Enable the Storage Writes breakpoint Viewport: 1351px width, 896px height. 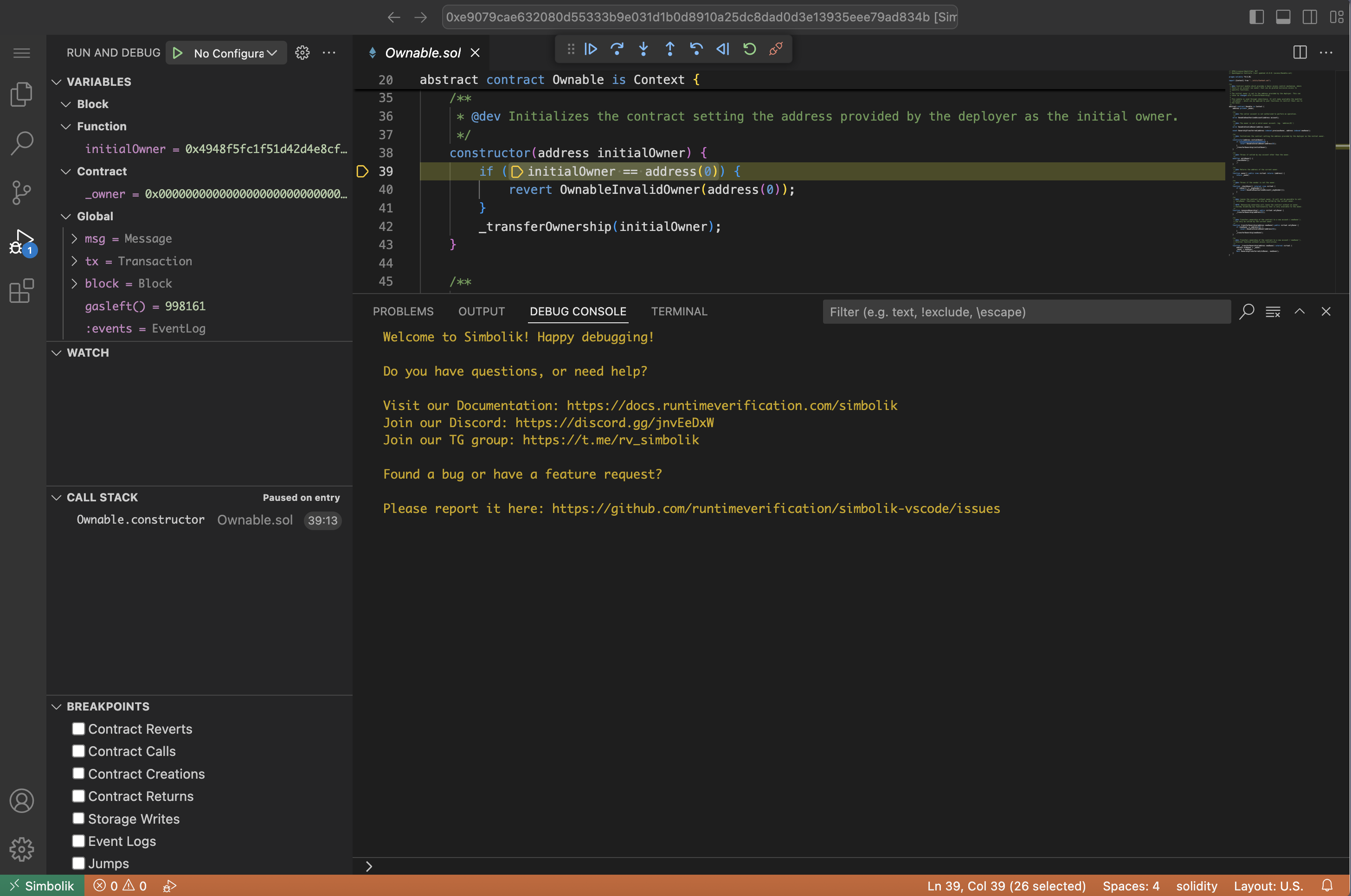[x=78, y=818]
